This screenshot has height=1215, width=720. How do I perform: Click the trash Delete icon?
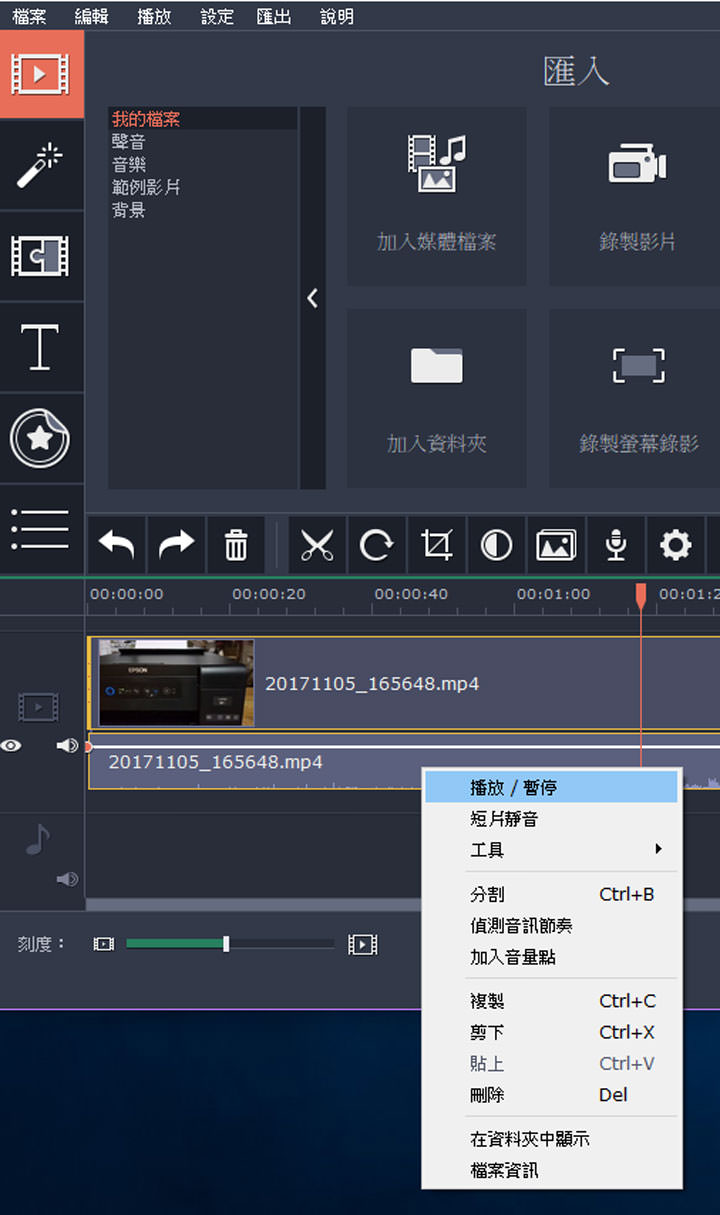point(236,545)
